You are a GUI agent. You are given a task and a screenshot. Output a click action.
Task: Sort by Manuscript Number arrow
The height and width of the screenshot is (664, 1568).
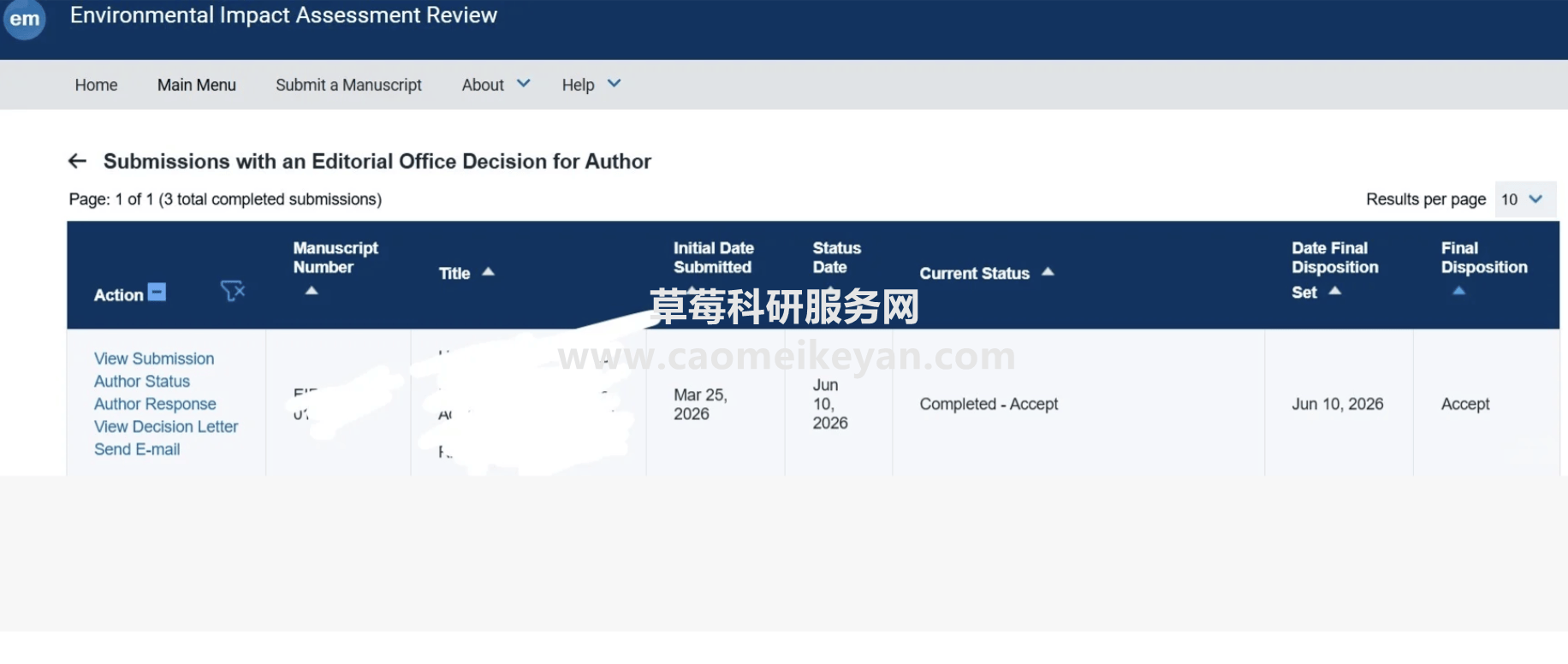tap(312, 291)
